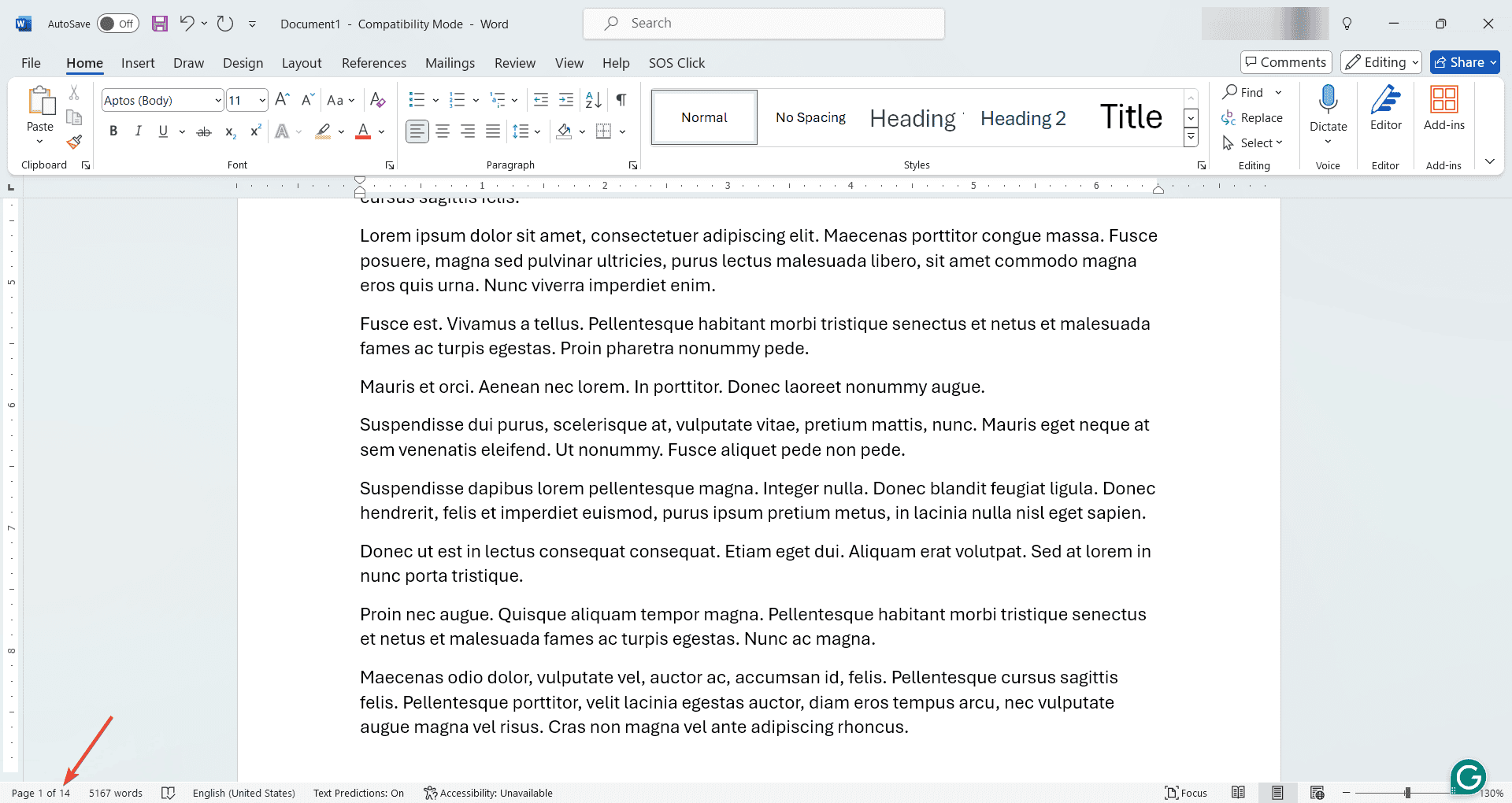
Task: Apply subscript formatting
Action: (230, 131)
